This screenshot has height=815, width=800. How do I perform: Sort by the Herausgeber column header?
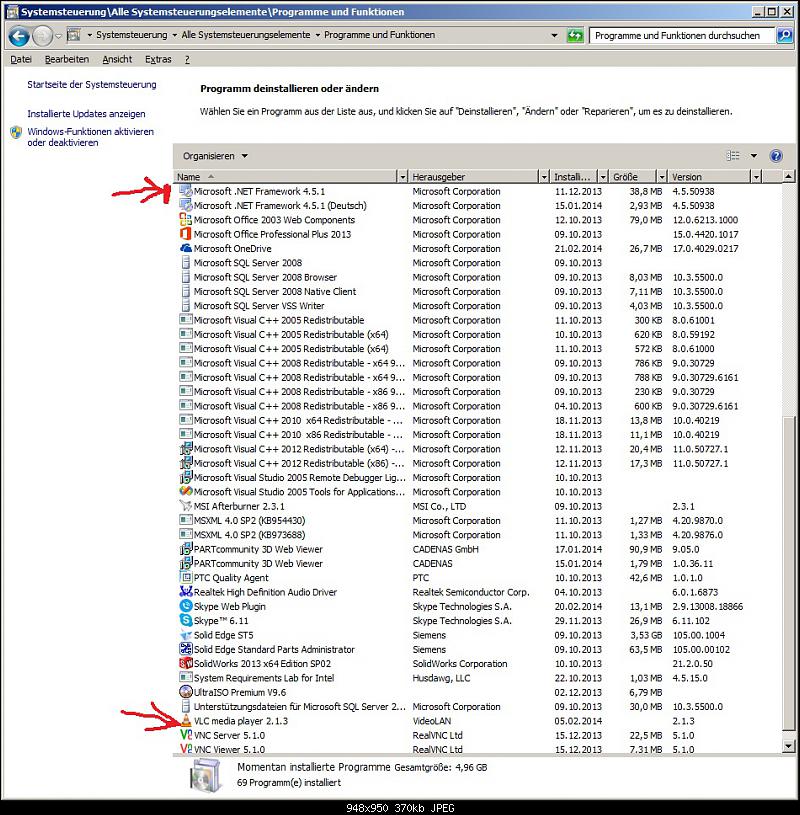point(473,177)
